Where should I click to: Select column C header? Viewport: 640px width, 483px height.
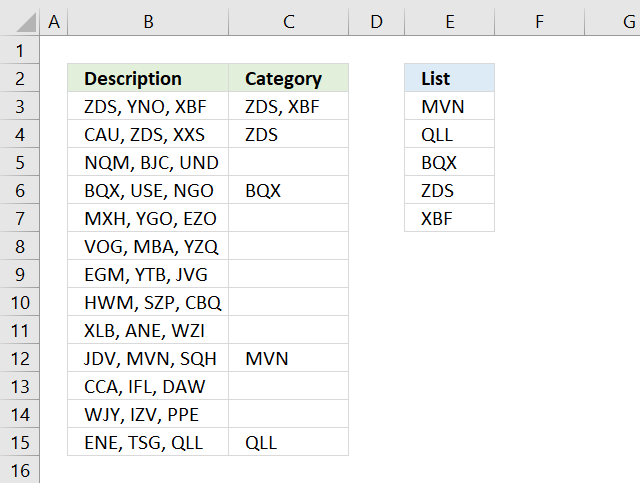(x=288, y=21)
